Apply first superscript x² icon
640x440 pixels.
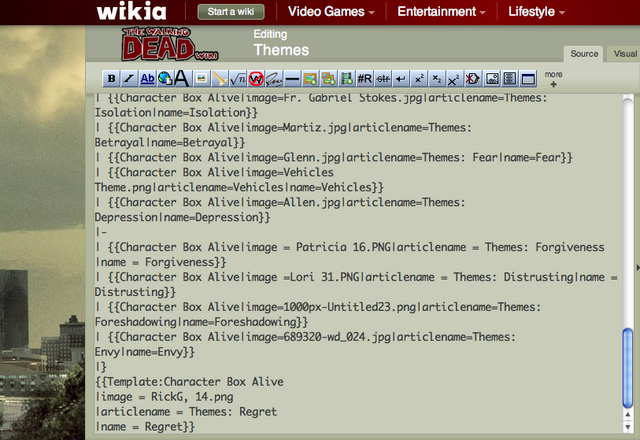419,78
